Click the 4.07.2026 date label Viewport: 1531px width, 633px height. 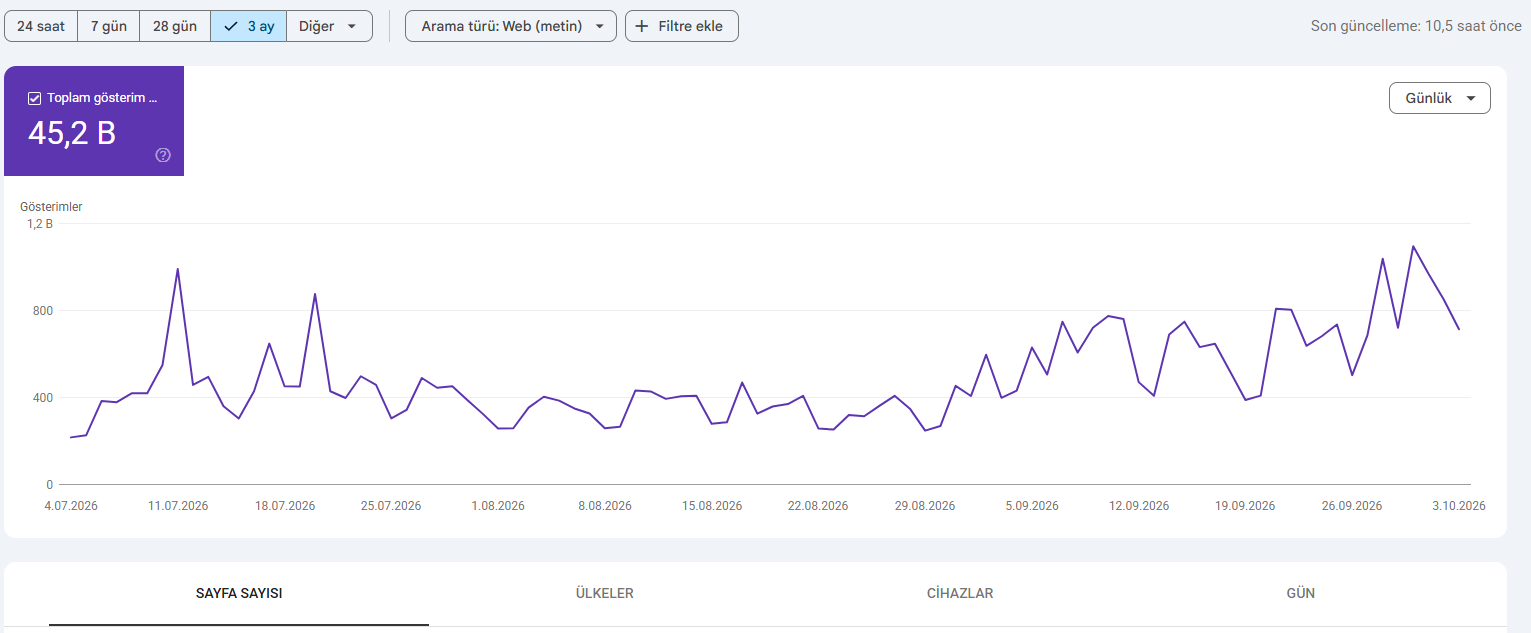pos(71,506)
